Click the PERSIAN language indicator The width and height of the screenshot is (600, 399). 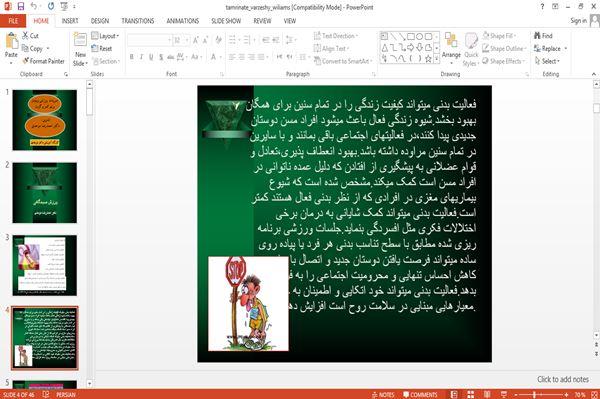point(66,395)
